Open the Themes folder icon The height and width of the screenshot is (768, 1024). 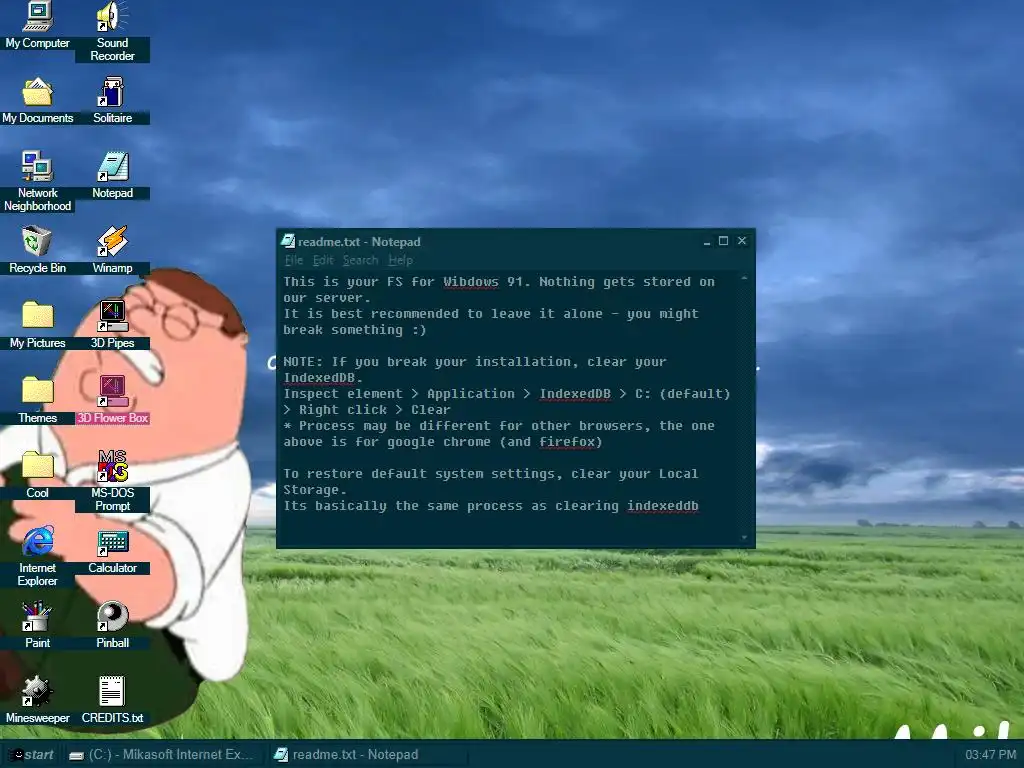pyautogui.click(x=37, y=400)
